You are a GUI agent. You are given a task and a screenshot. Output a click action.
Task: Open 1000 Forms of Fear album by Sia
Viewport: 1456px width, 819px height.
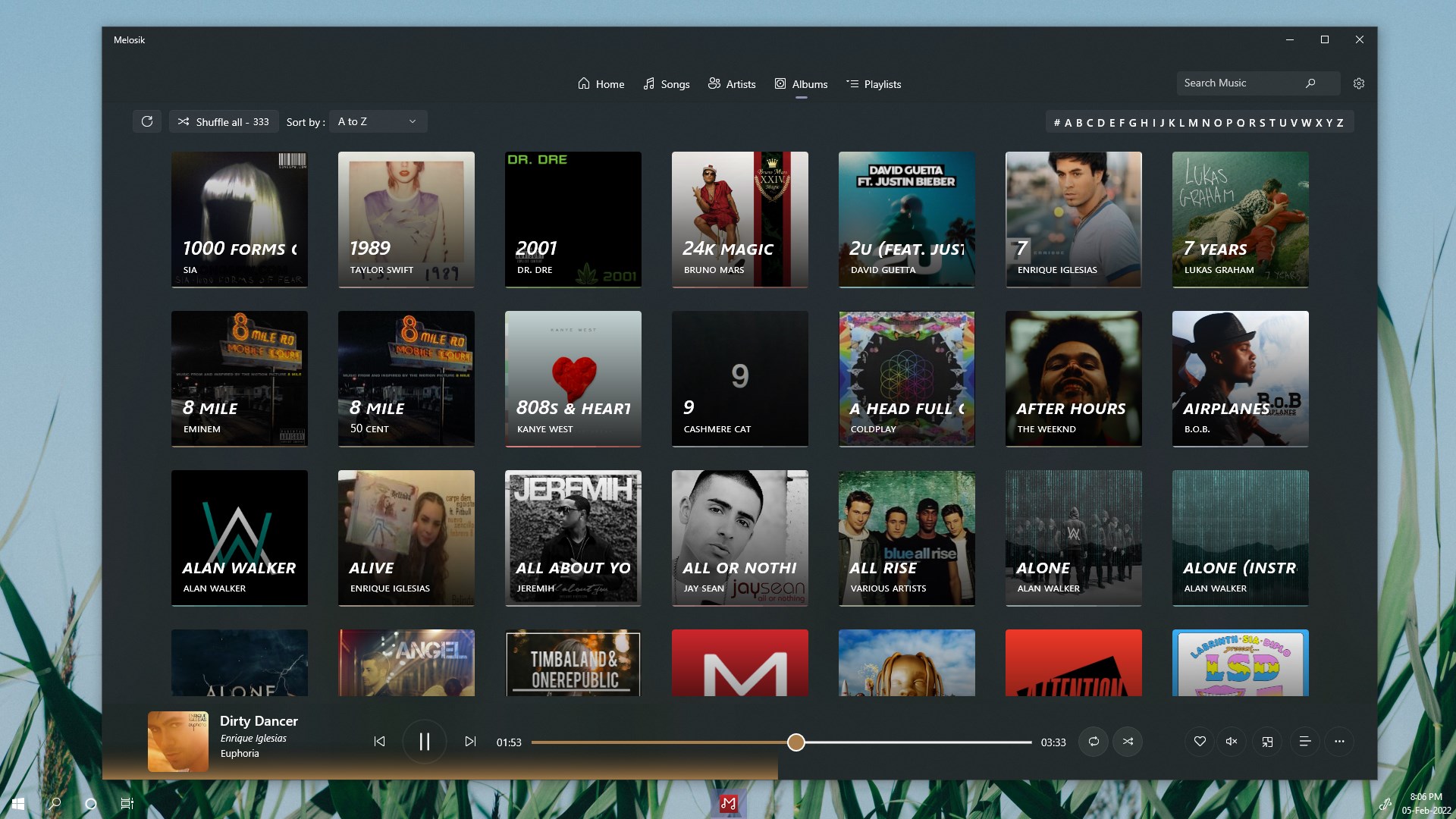coord(240,219)
